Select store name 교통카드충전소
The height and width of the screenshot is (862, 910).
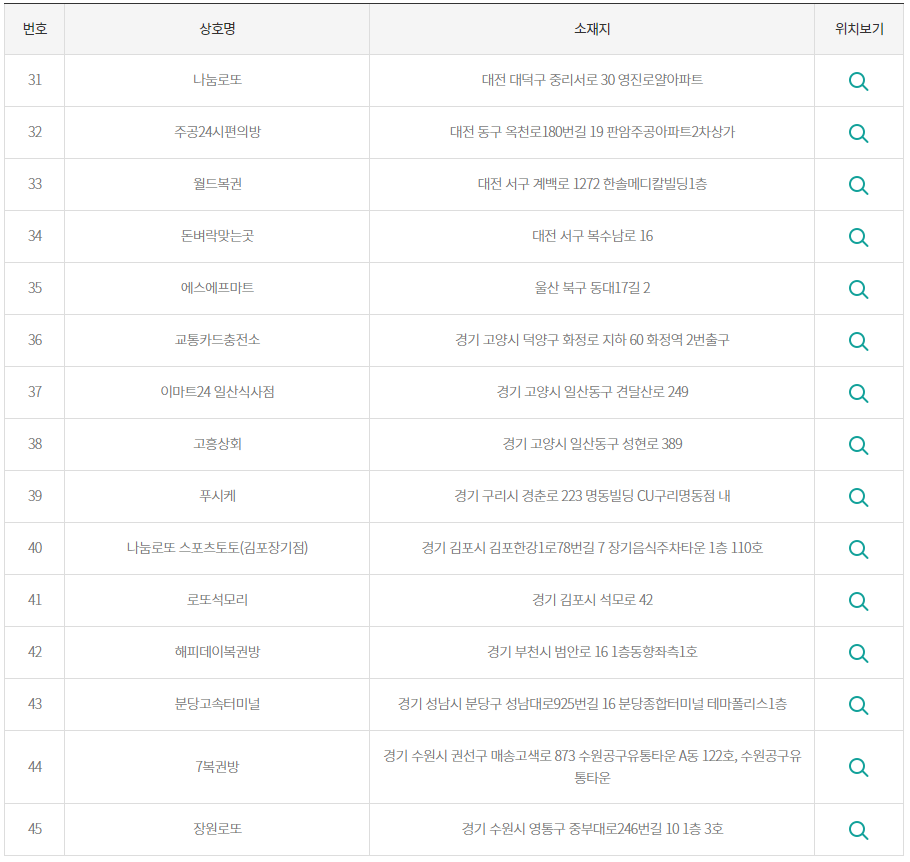pyautogui.click(x=217, y=340)
